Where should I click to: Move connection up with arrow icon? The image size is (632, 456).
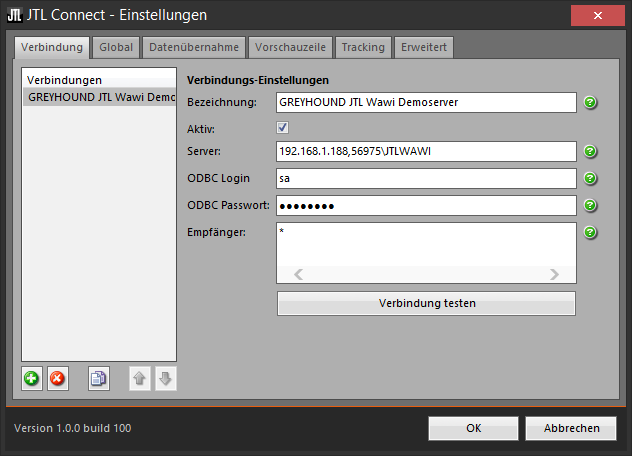139,379
